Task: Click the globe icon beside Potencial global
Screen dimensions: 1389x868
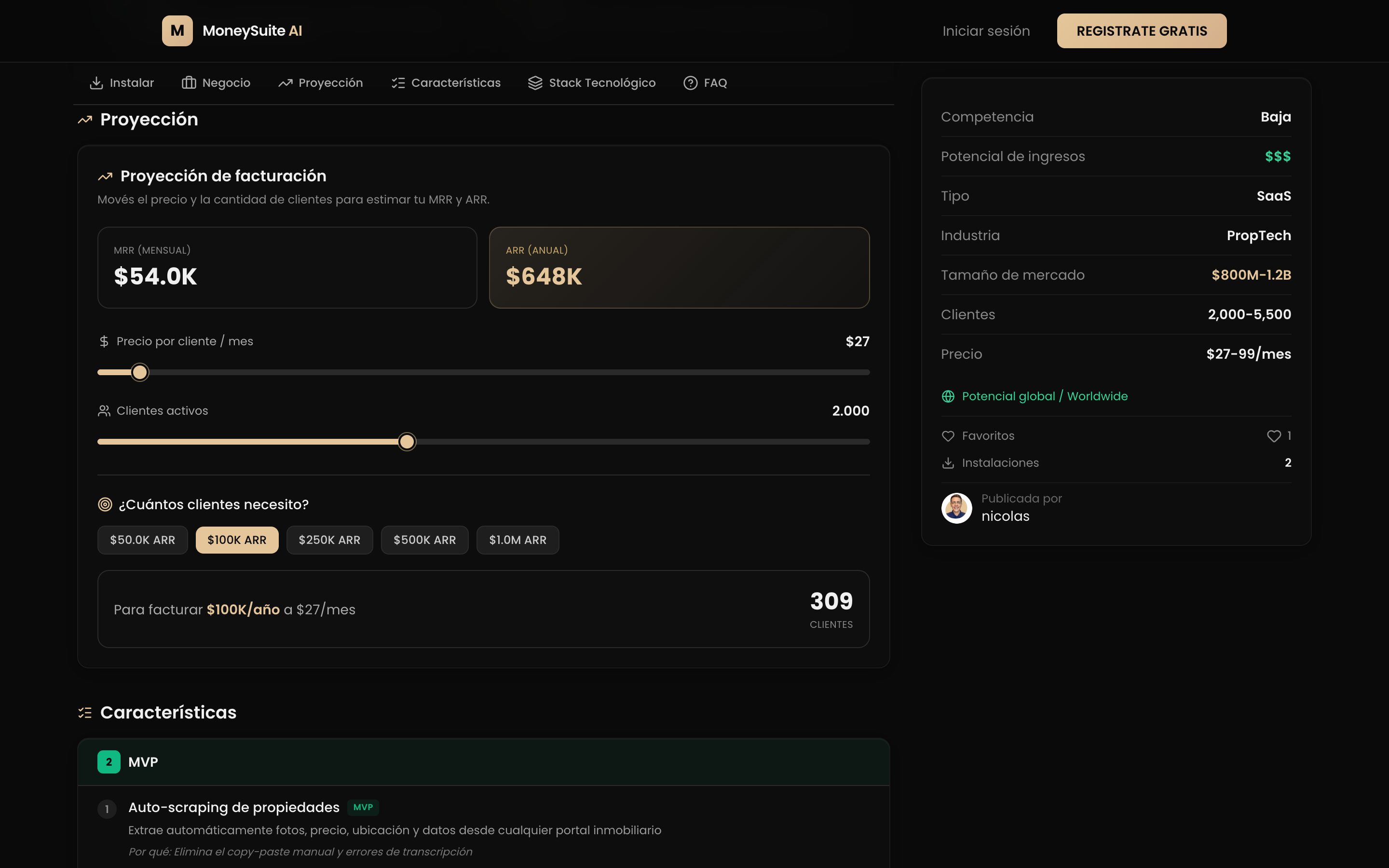Action: [x=948, y=397]
